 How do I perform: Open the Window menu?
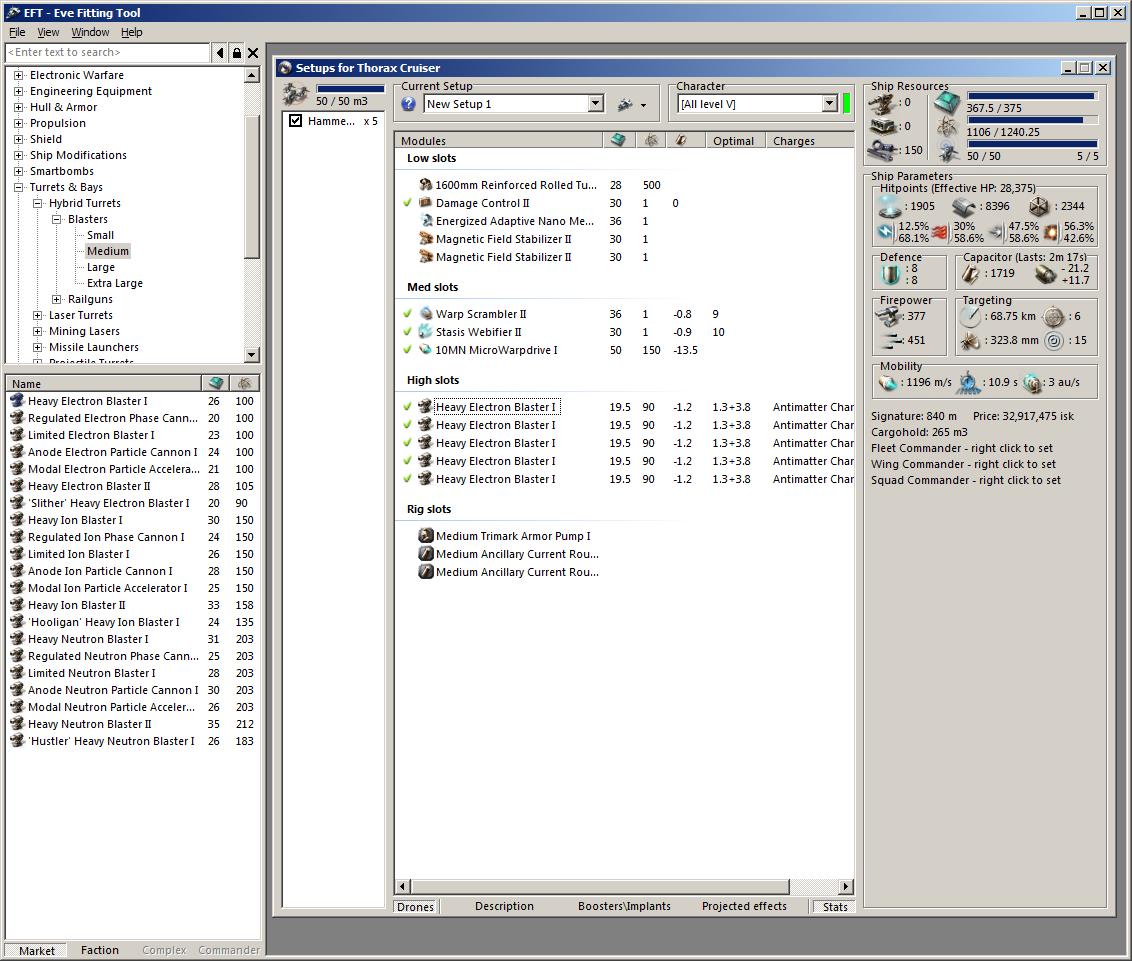(x=90, y=32)
